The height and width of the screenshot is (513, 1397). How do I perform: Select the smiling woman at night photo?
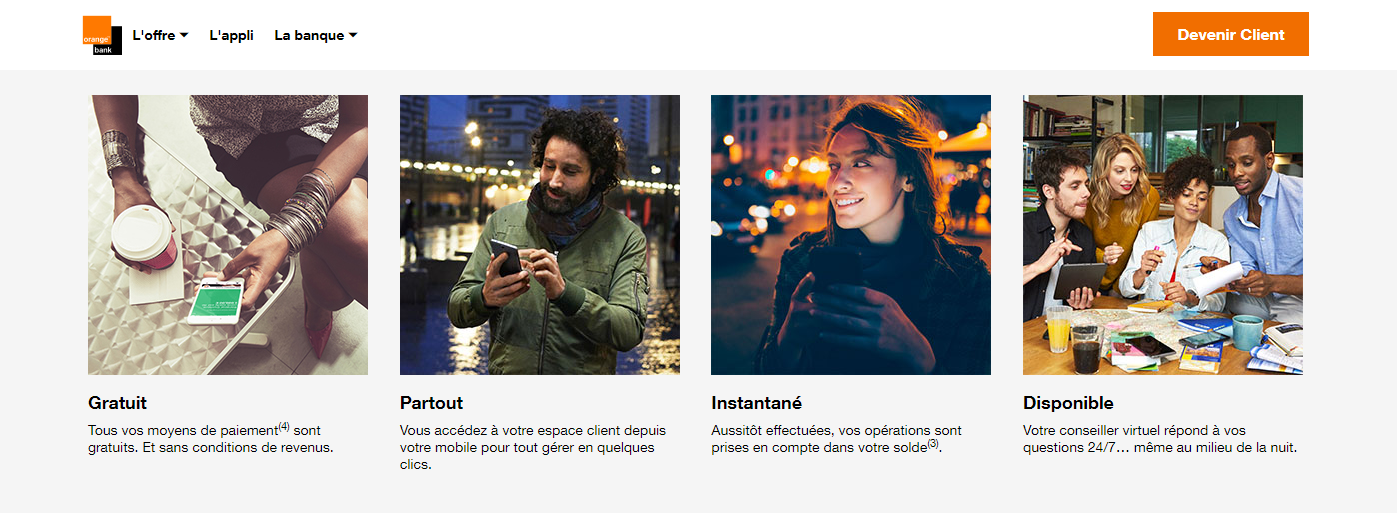pos(851,235)
